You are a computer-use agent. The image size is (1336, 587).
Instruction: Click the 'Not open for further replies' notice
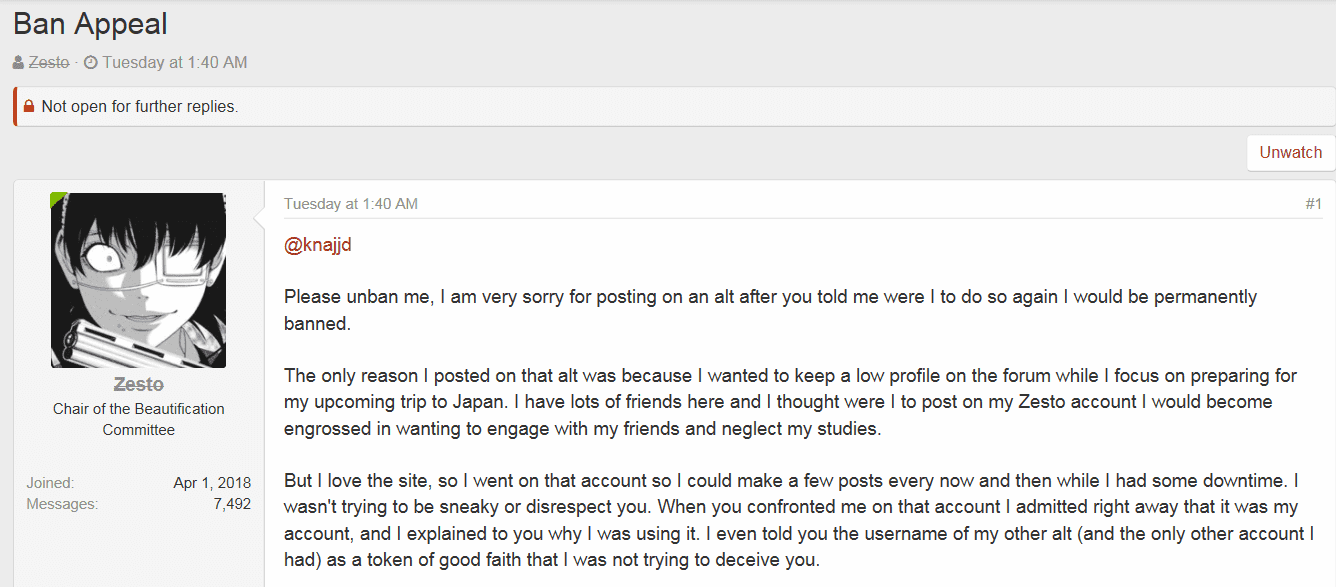(x=140, y=106)
